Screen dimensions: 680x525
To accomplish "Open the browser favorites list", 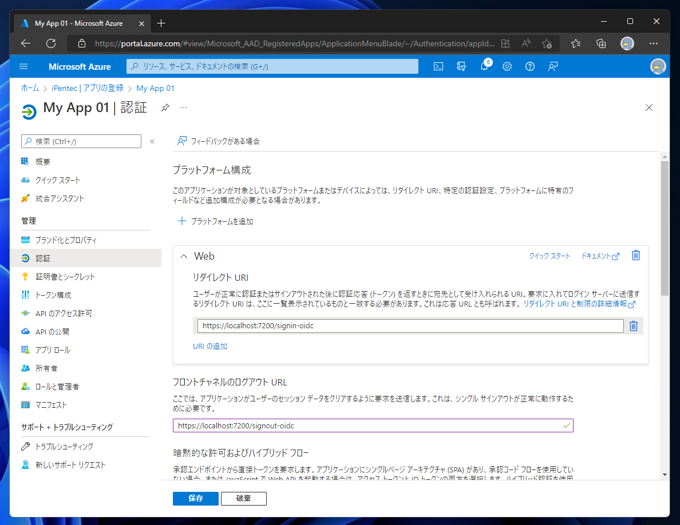I will (575, 43).
